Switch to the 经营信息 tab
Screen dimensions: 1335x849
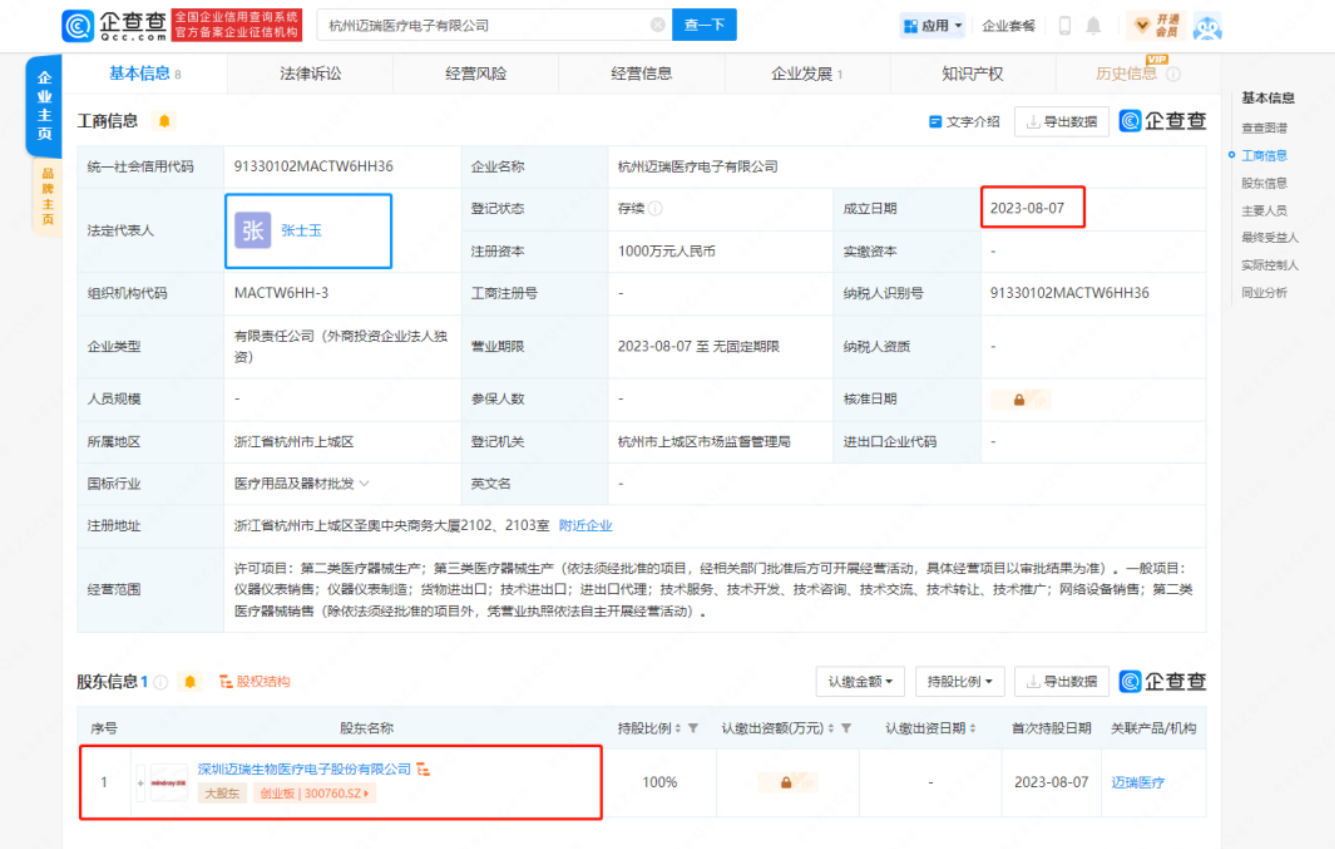[642, 74]
